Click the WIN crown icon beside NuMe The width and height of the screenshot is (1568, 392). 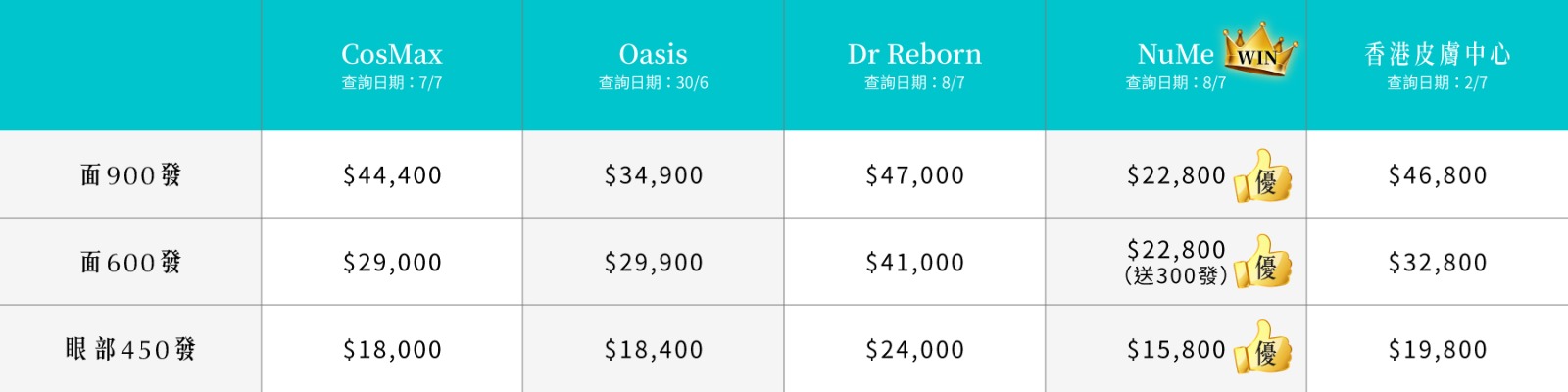pos(1261,49)
